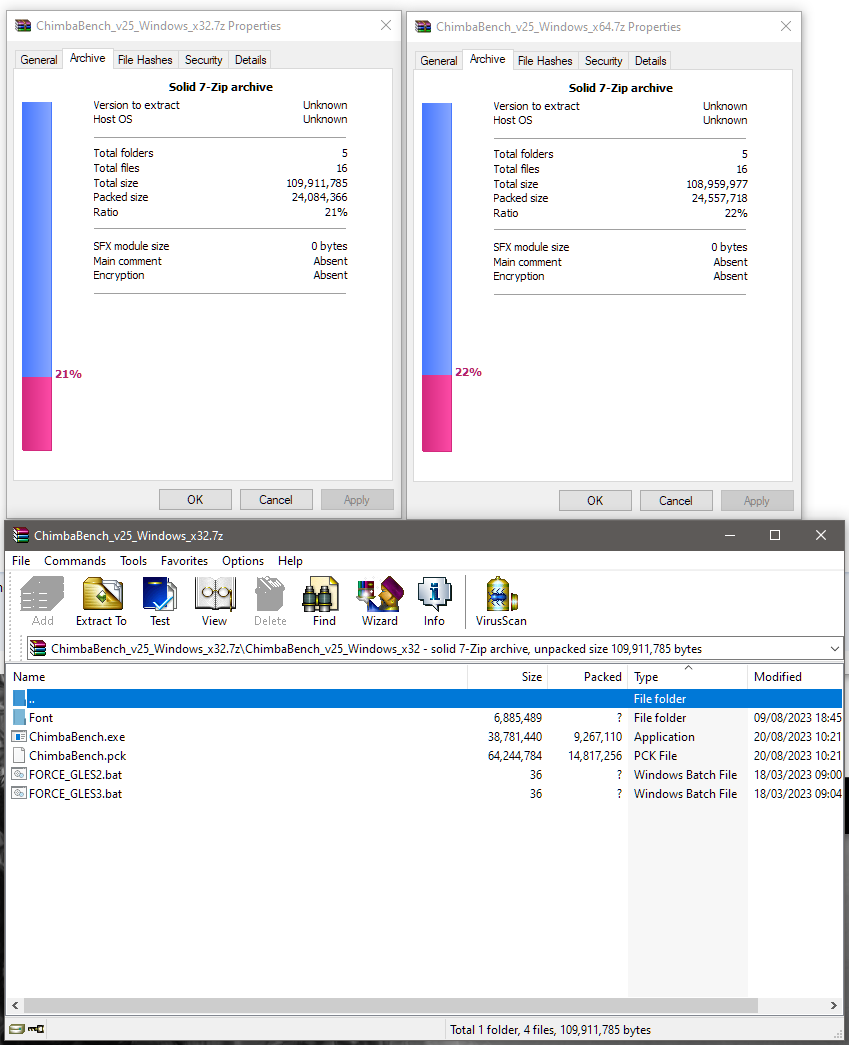Image resolution: width=849 pixels, height=1045 pixels.
Task: Open the Help menu
Action: pos(290,560)
